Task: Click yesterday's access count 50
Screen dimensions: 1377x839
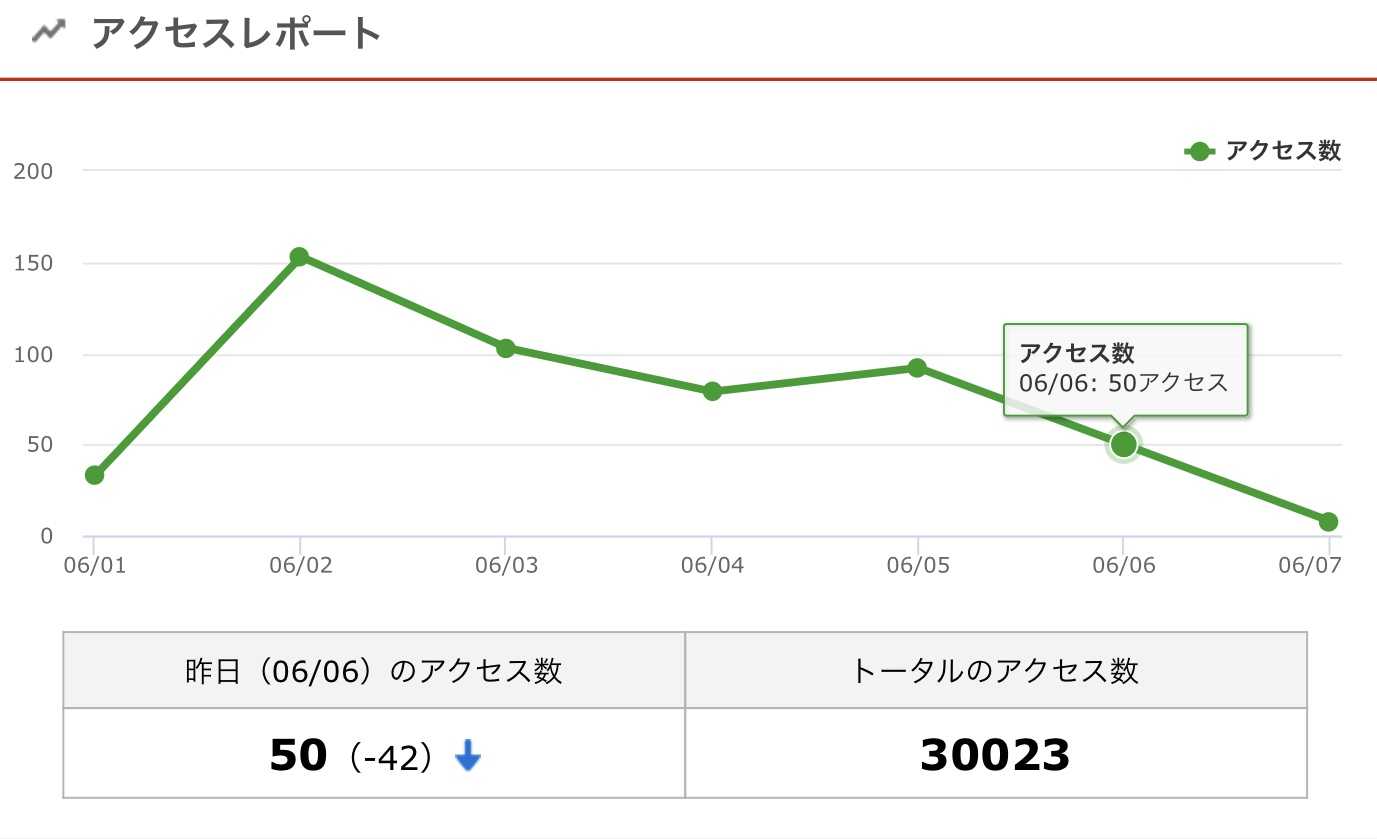Action: (298, 756)
